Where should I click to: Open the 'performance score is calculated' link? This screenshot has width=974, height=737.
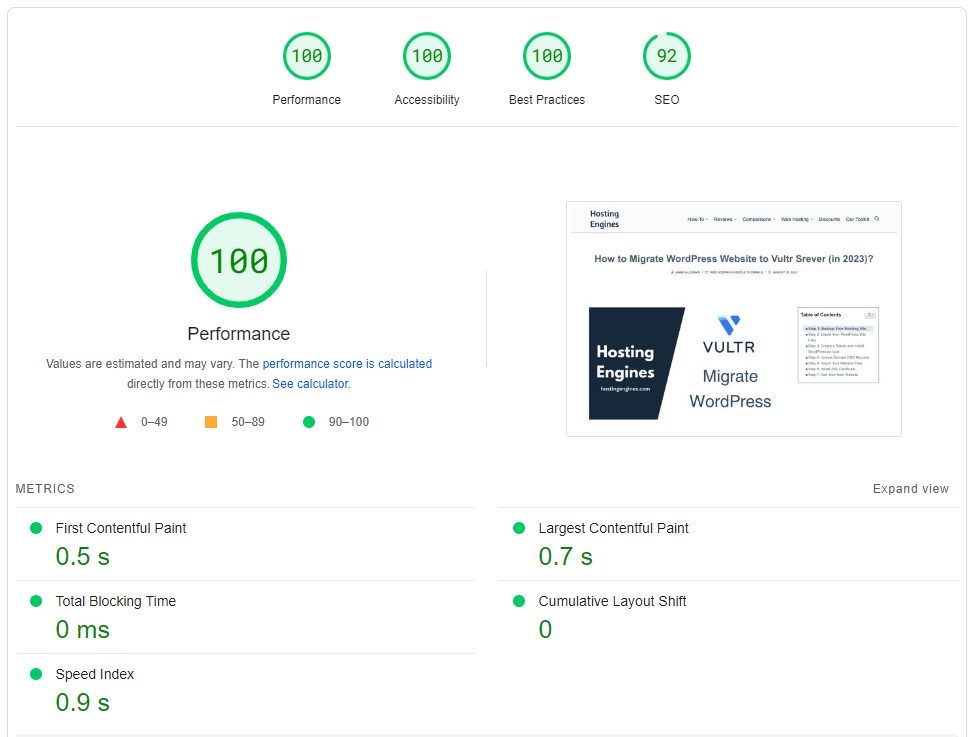pos(347,364)
